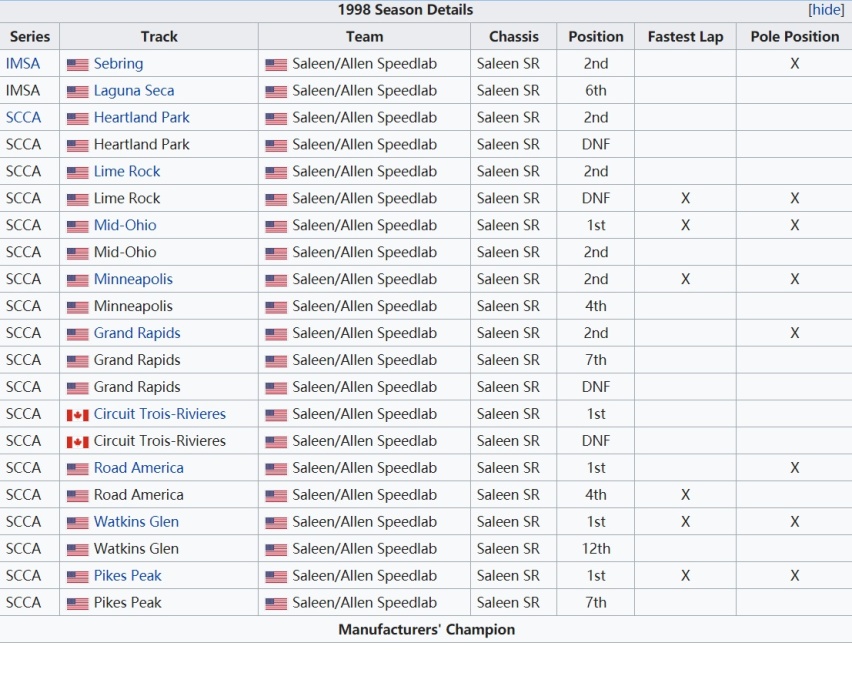This screenshot has height=673, width=852.
Task: Click the US flag beside the linked Road America
Action: (x=77, y=469)
